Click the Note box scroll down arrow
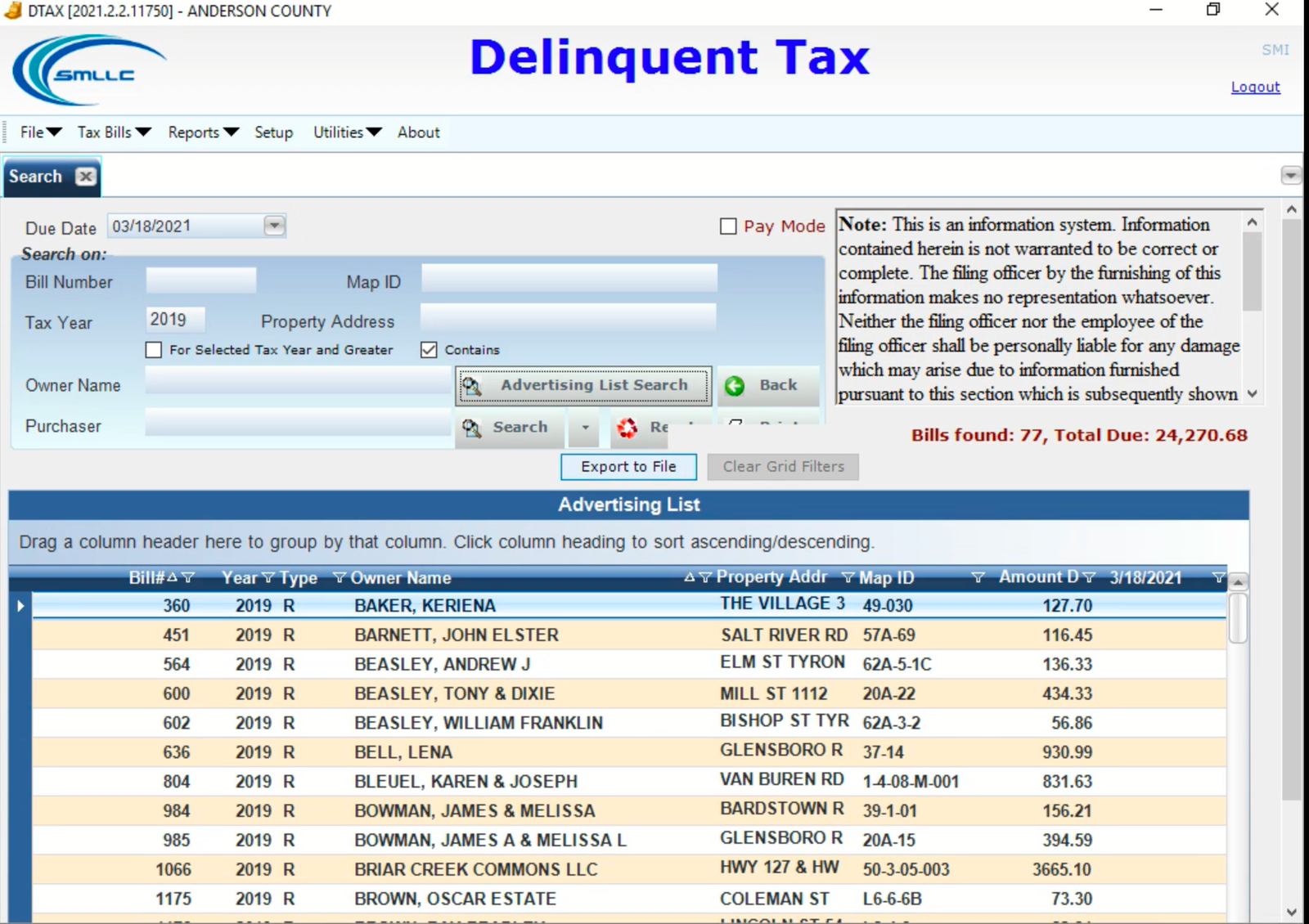Viewport: 1309px width, 924px height. [1252, 394]
